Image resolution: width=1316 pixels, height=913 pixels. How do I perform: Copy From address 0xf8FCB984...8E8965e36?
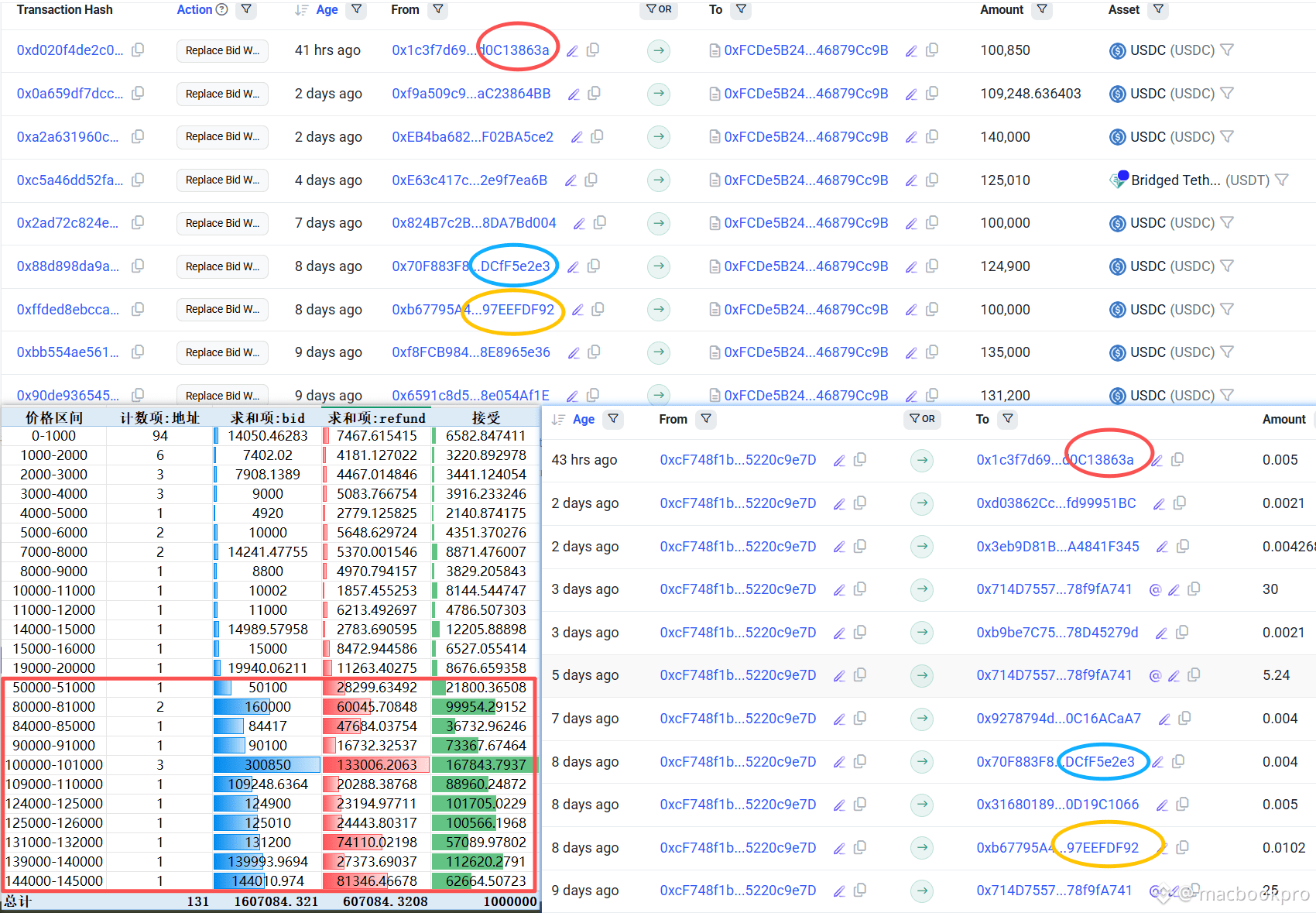[595, 352]
